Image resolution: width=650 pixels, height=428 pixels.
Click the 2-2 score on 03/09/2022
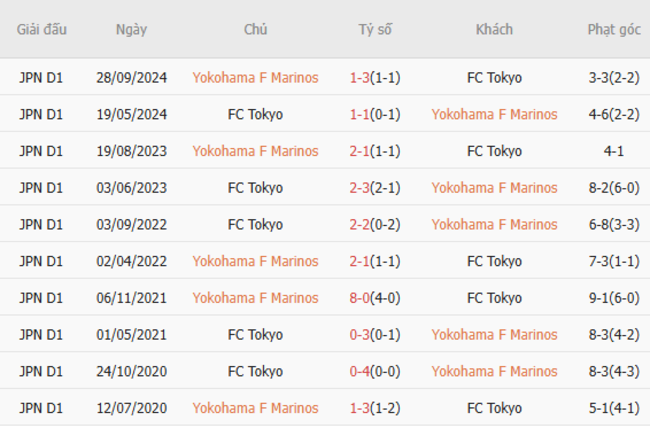[359, 224]
